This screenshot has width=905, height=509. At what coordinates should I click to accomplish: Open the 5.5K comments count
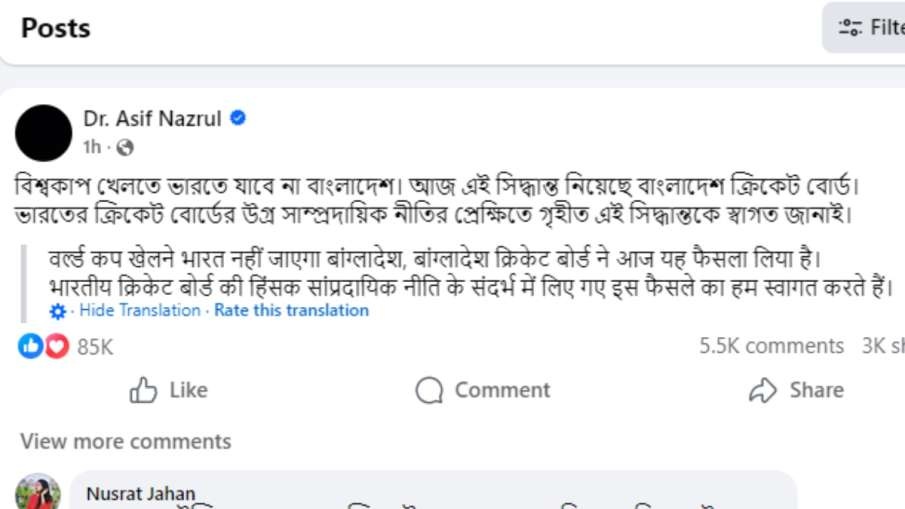pyautogui.click(x=771, y=346)
